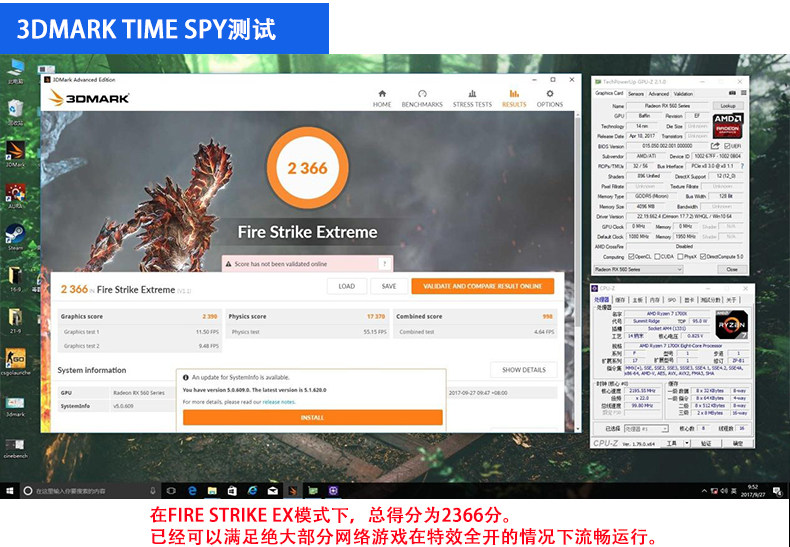Click the SHOW DETAILS button
The width and height of the screenshot is (790, 547).
523,370
